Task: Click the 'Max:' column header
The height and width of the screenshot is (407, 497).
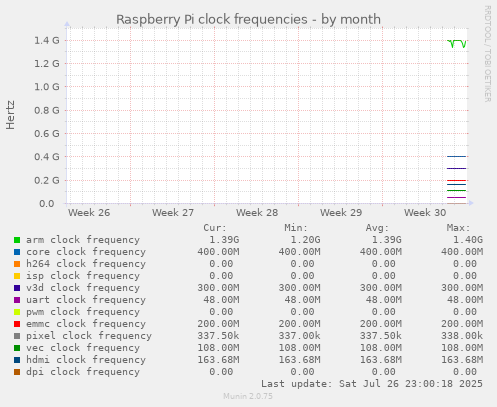Action: coord(458,228)
